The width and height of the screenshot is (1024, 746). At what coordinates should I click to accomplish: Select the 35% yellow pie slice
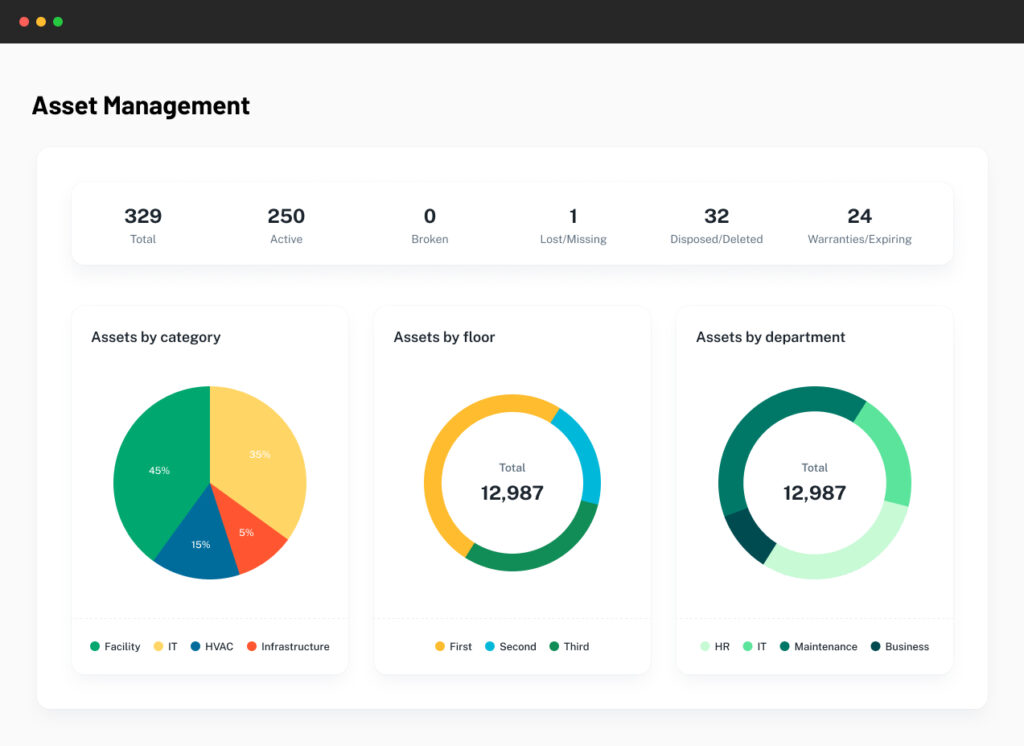point(262,455)
